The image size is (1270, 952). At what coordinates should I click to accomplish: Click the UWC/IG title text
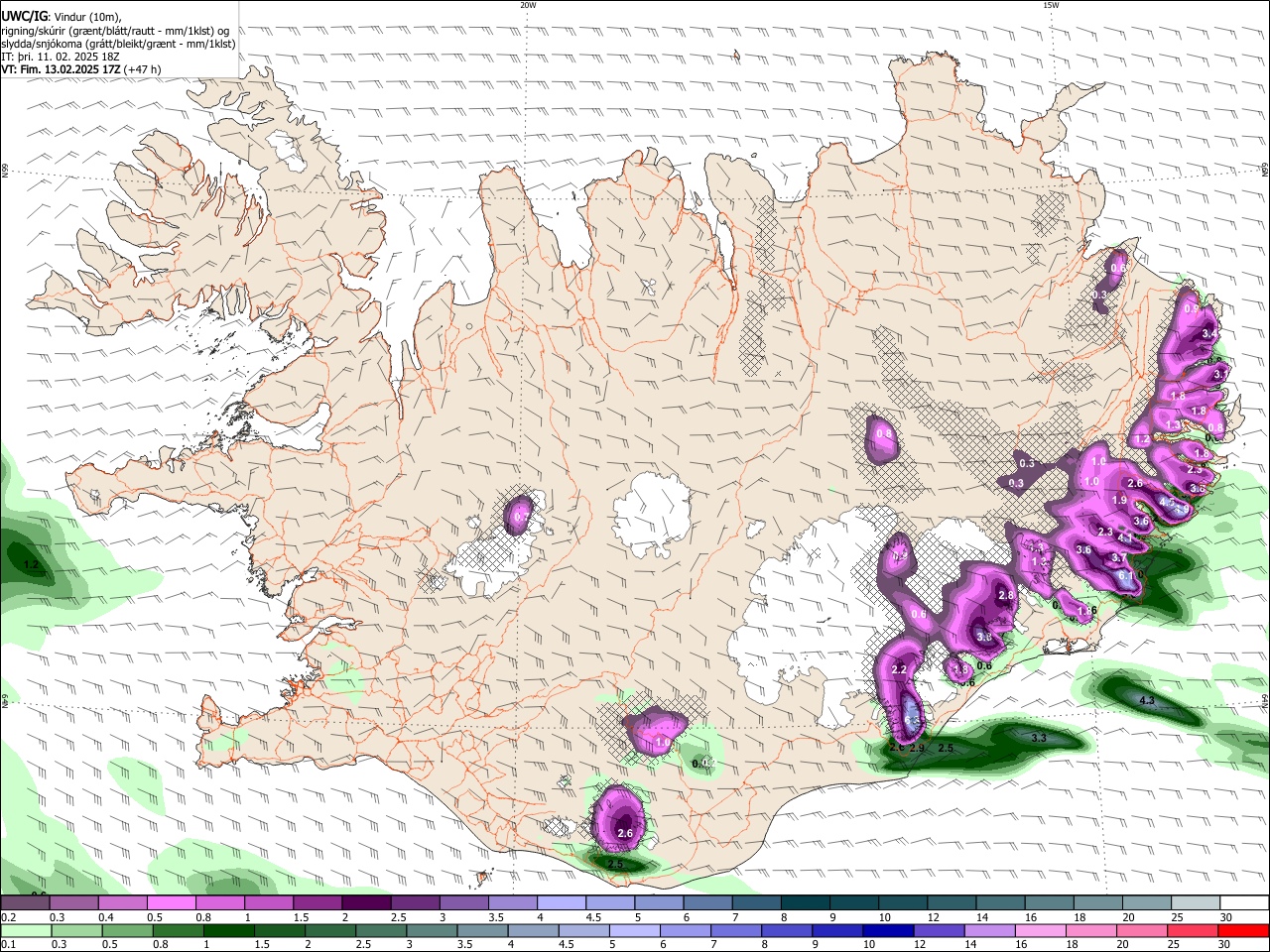point(23,17)
